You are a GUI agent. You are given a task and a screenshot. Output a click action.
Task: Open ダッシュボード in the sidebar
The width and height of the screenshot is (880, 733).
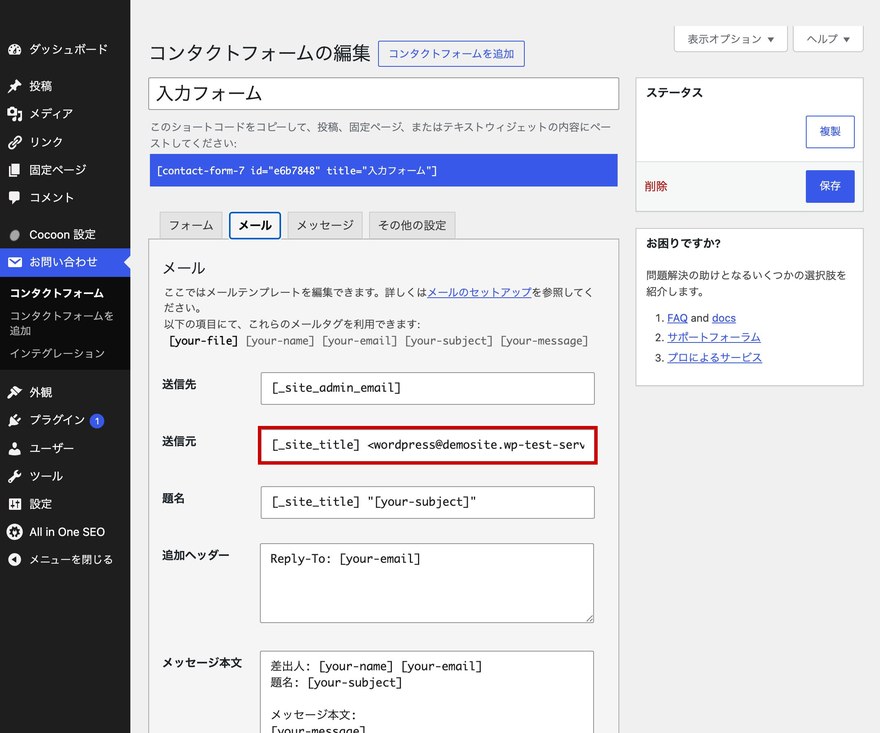point(65,49)
